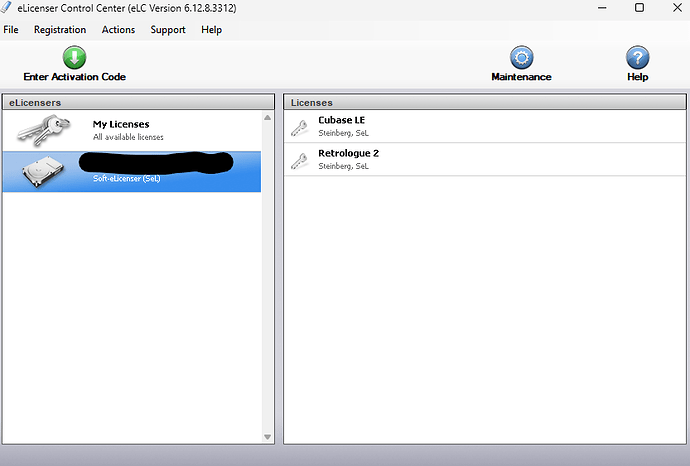The width and height of the screenshot is (690, 466).
Task: Click the hard drive Soft-eLicenser icon
Action: (x=43, y=172)
